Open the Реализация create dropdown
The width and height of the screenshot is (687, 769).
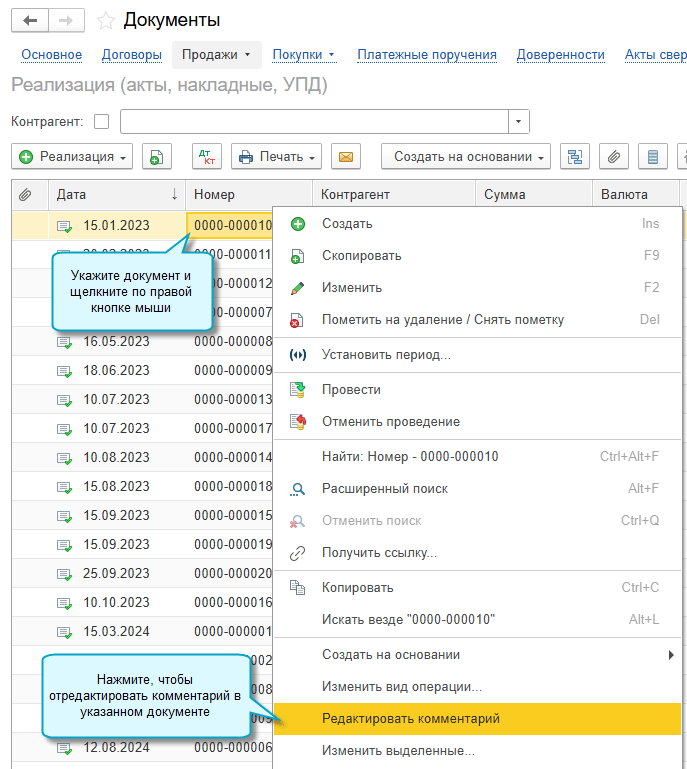click(74, 157)
